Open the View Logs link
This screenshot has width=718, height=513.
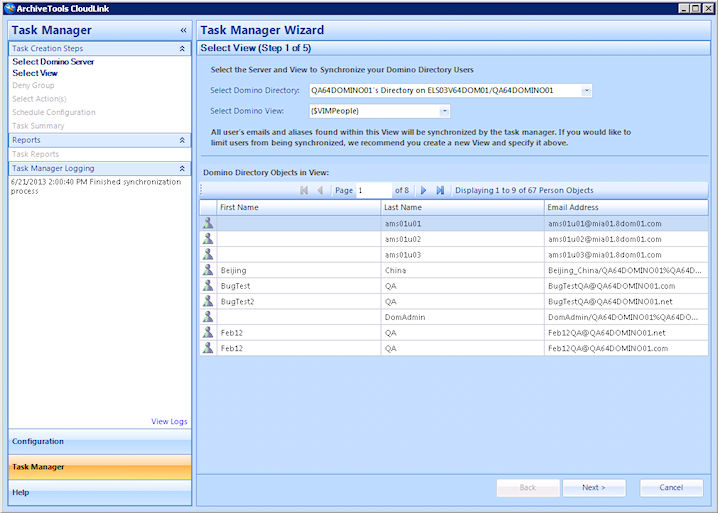pyautogui.click(x=169, y=421)
